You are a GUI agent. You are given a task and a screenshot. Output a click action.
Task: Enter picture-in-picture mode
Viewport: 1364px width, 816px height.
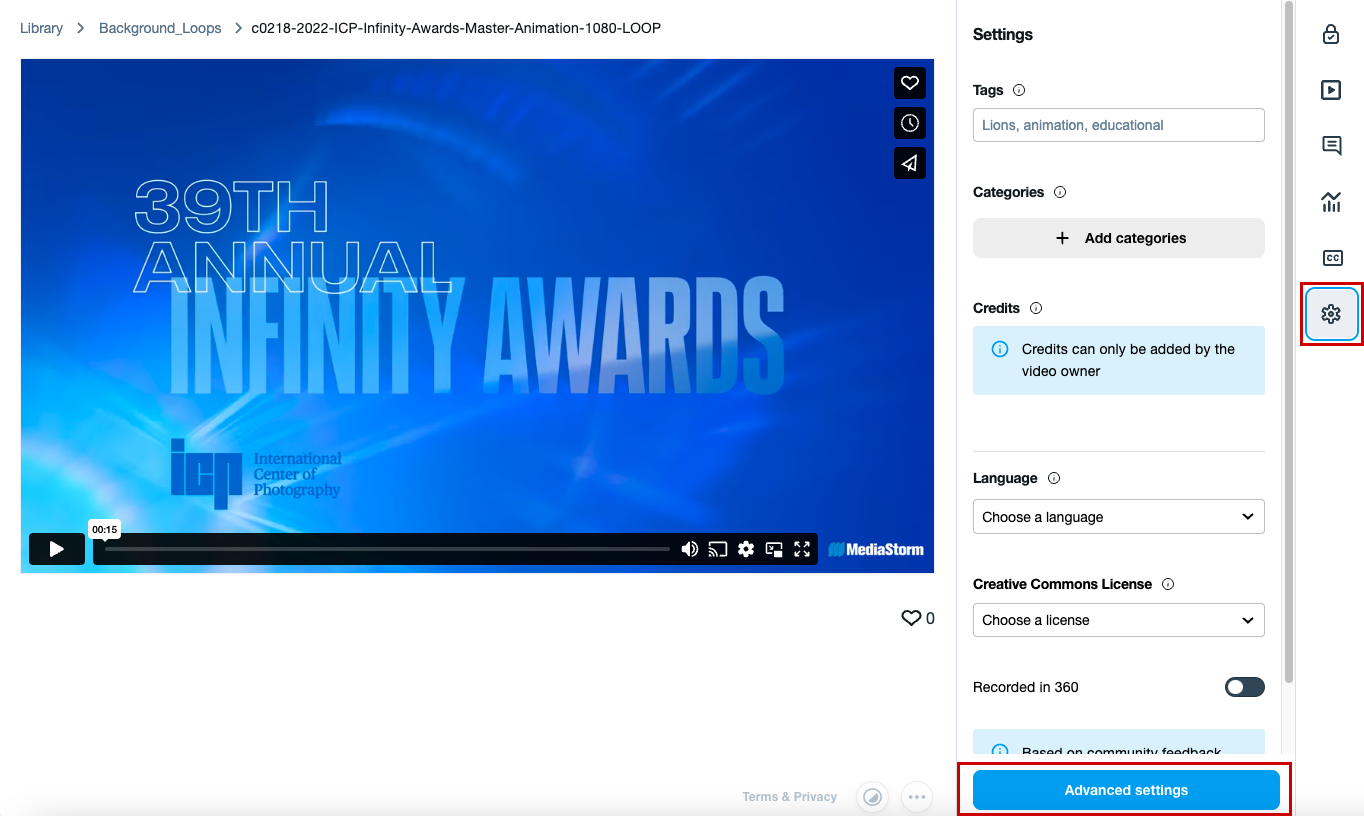(773, 548)
